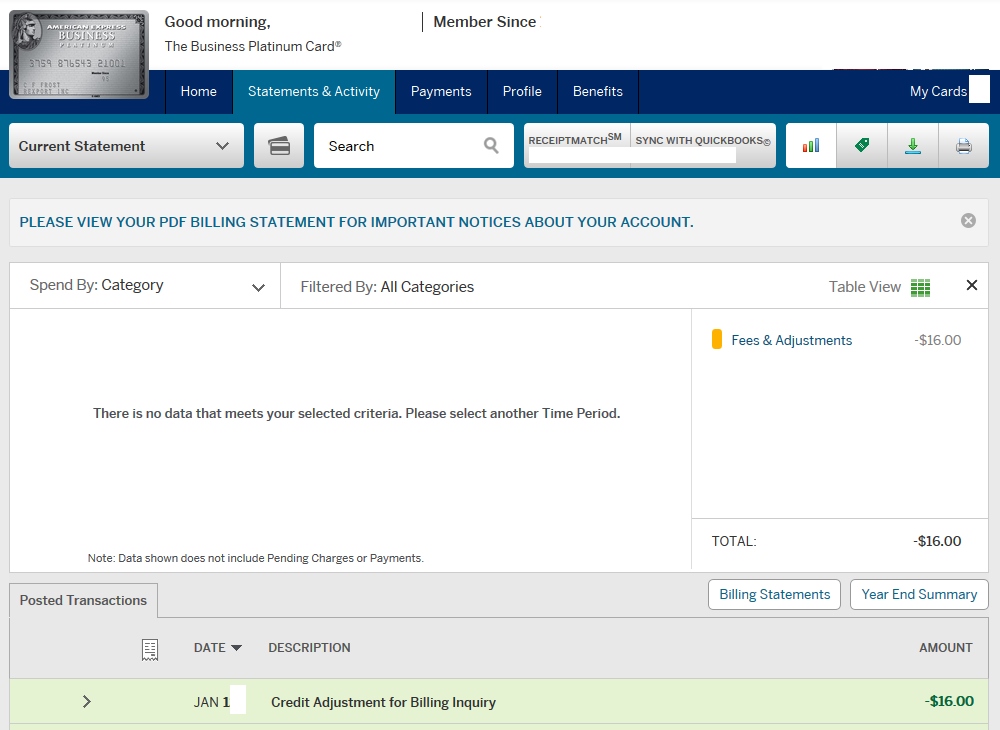This screenshot has width=1000, height=730.
Task: Click the receipt column icon
Action: point(150,649)
